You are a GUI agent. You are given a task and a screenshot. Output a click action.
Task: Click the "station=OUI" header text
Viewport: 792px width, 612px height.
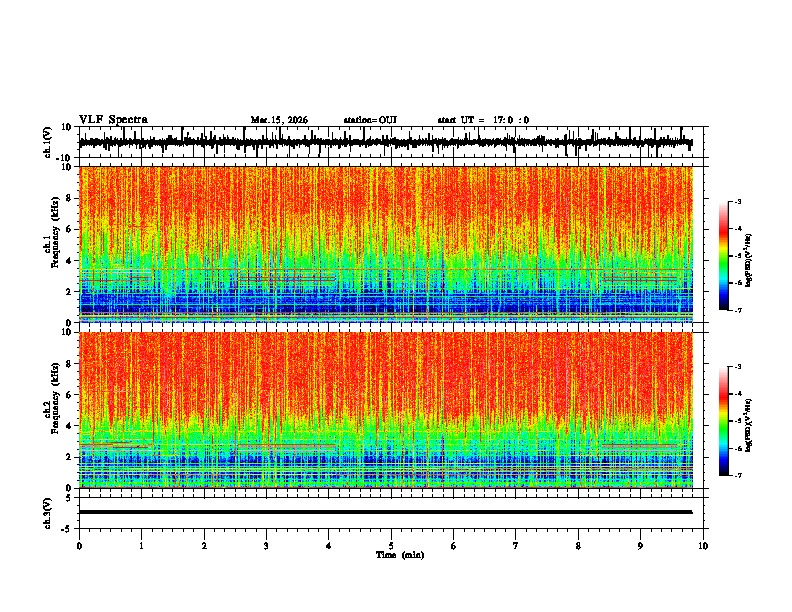[370, 120]
